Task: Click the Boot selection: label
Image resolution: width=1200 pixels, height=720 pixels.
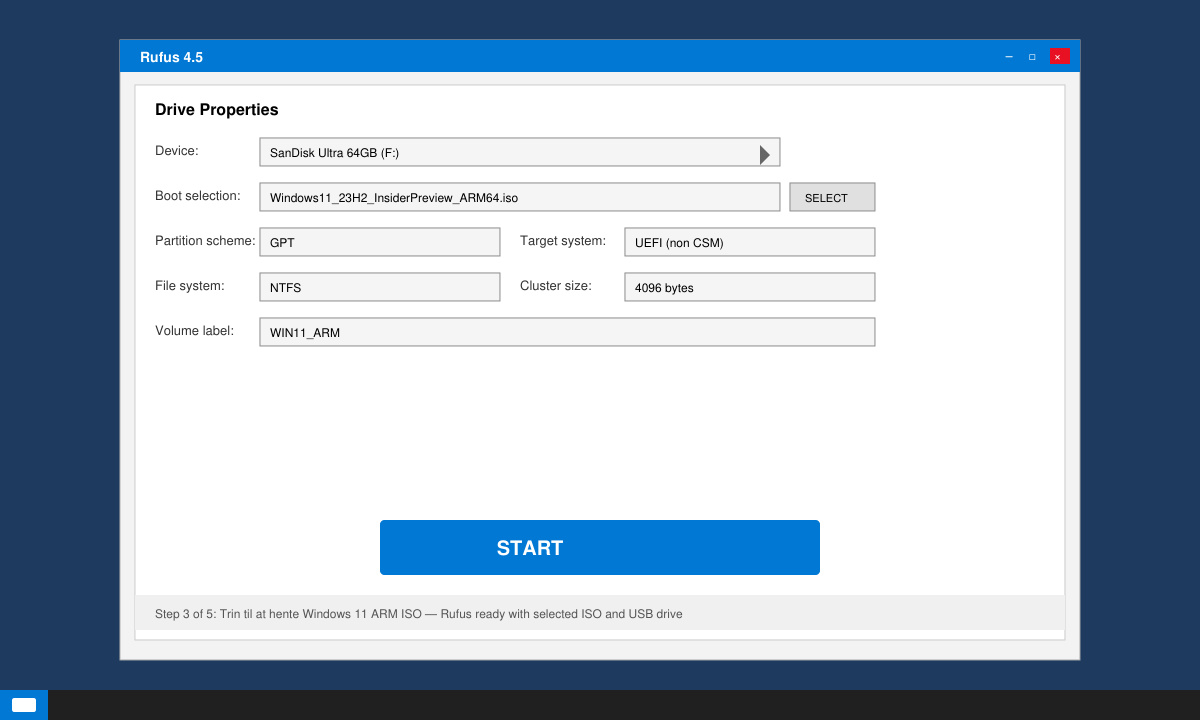Action: [x=198, y=196]
